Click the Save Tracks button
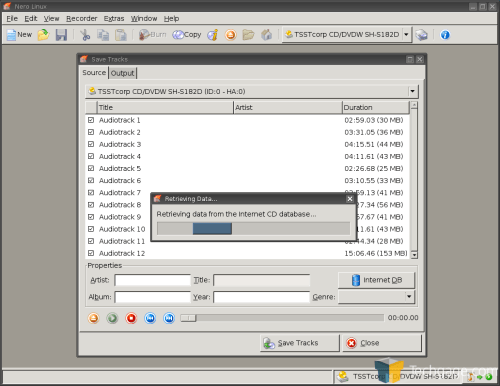Screen dimensions: 500x386 click(x=299, y=343)
